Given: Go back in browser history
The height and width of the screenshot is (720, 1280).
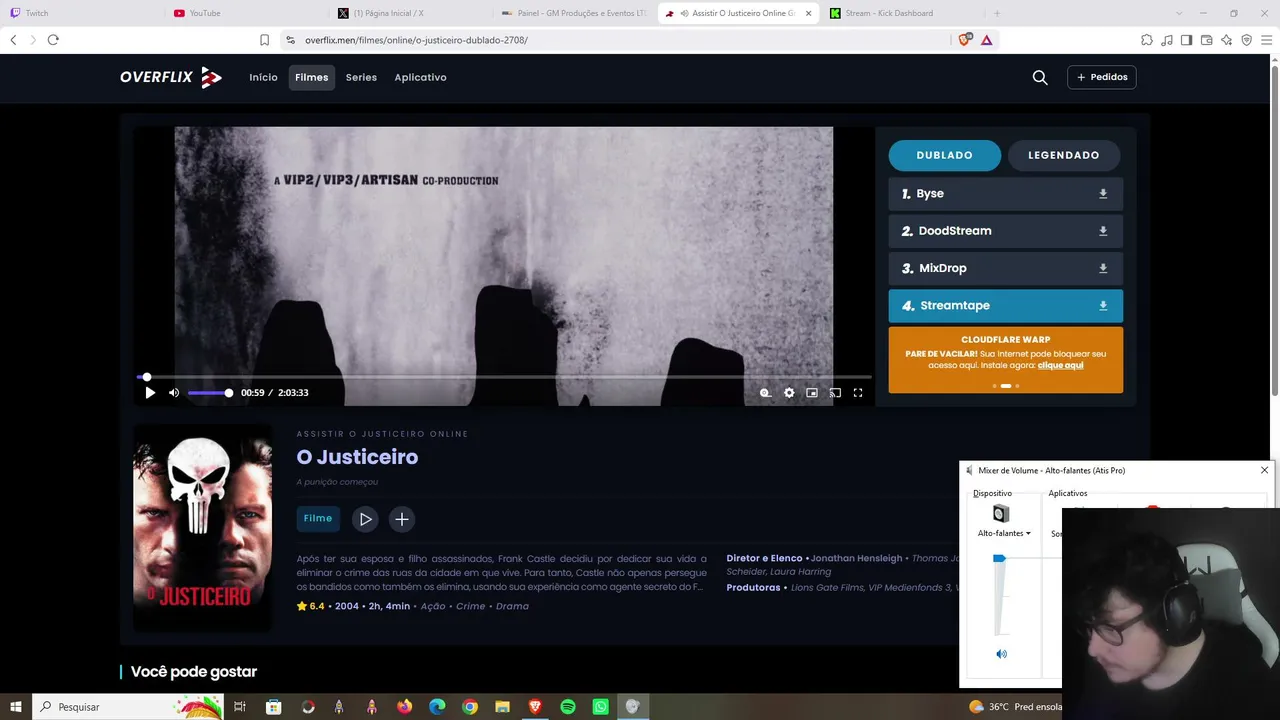Looking at the screenshot, I should tap(13, 40).
